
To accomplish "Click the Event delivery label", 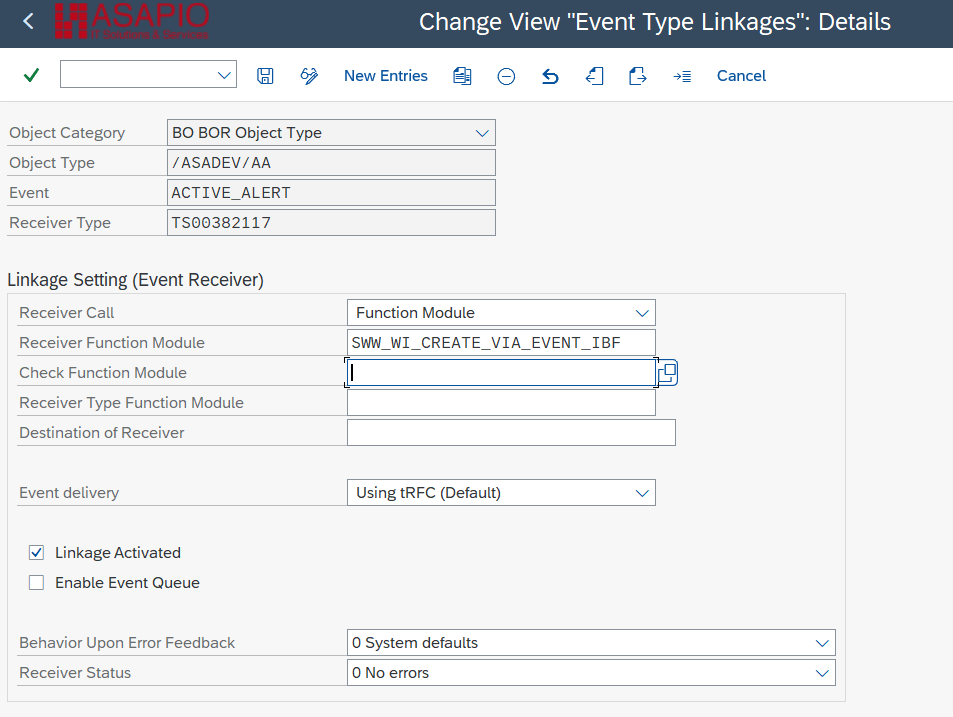I will click(x=69, y=493).
